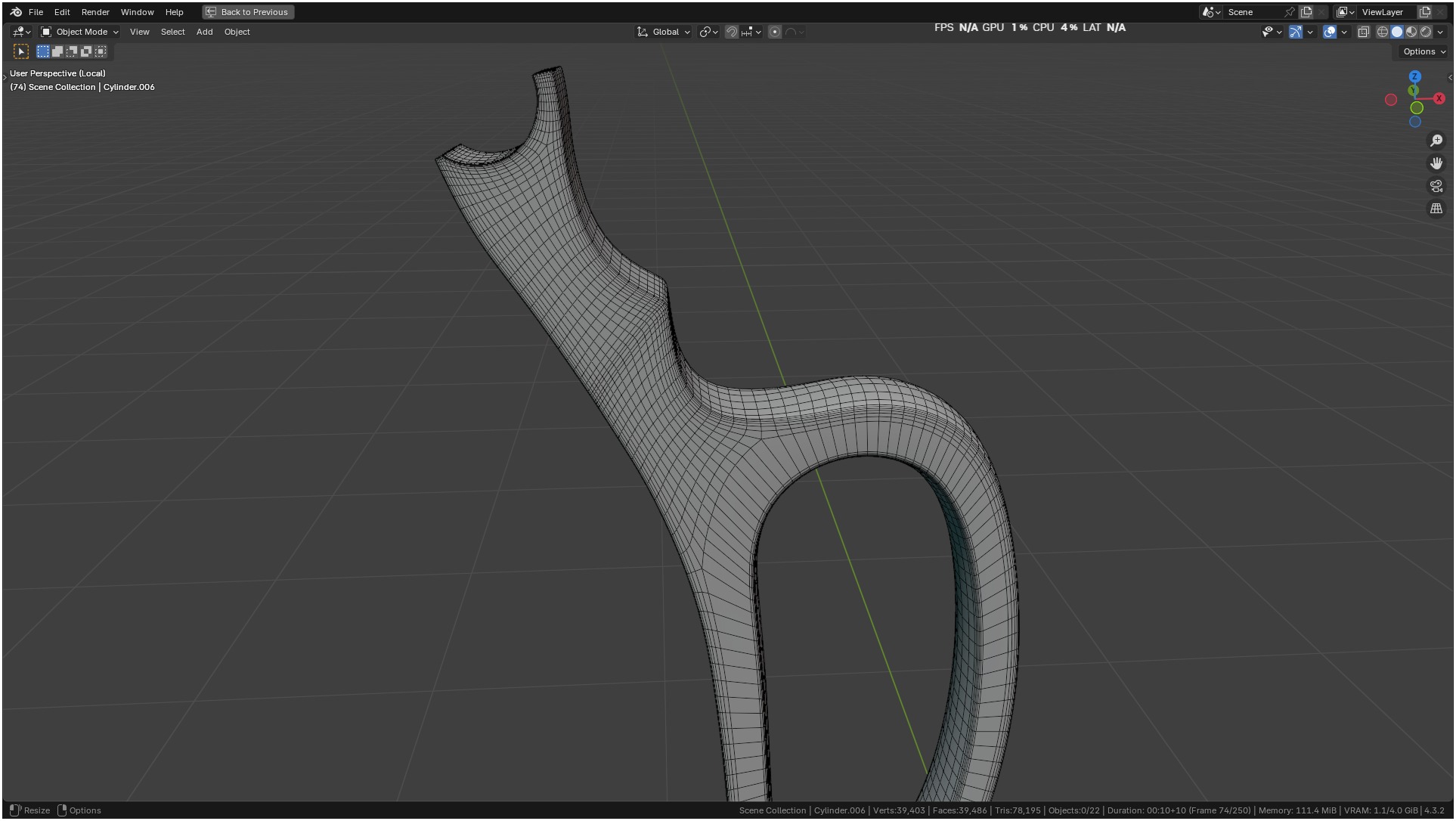Switch to wireframe viewport shading
The width and height of the screenshot is (1456, 821).
1383,32
